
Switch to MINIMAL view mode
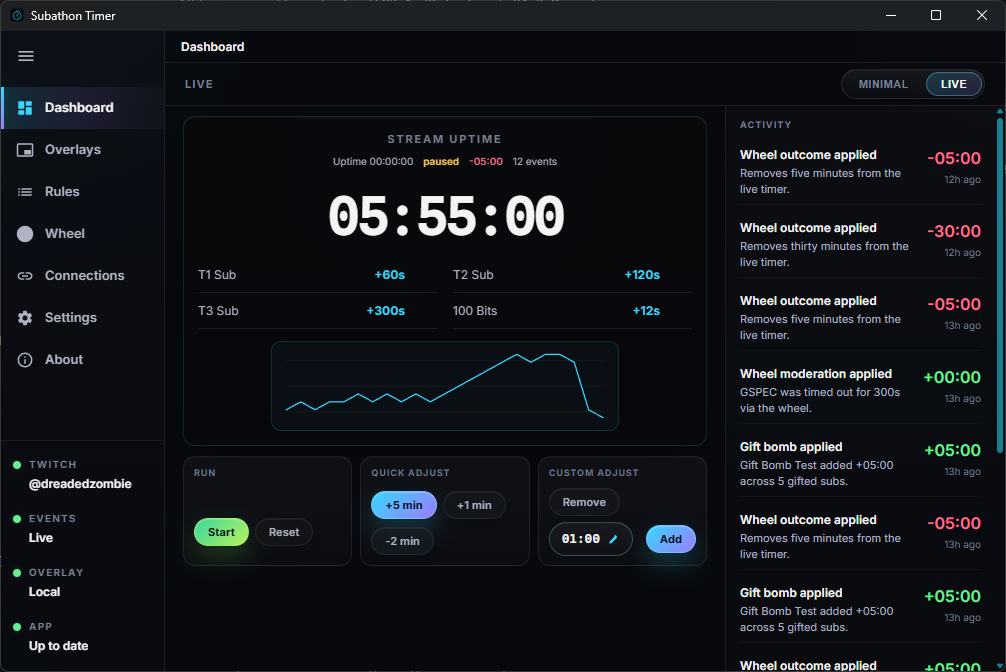click(x=883, y=84)
